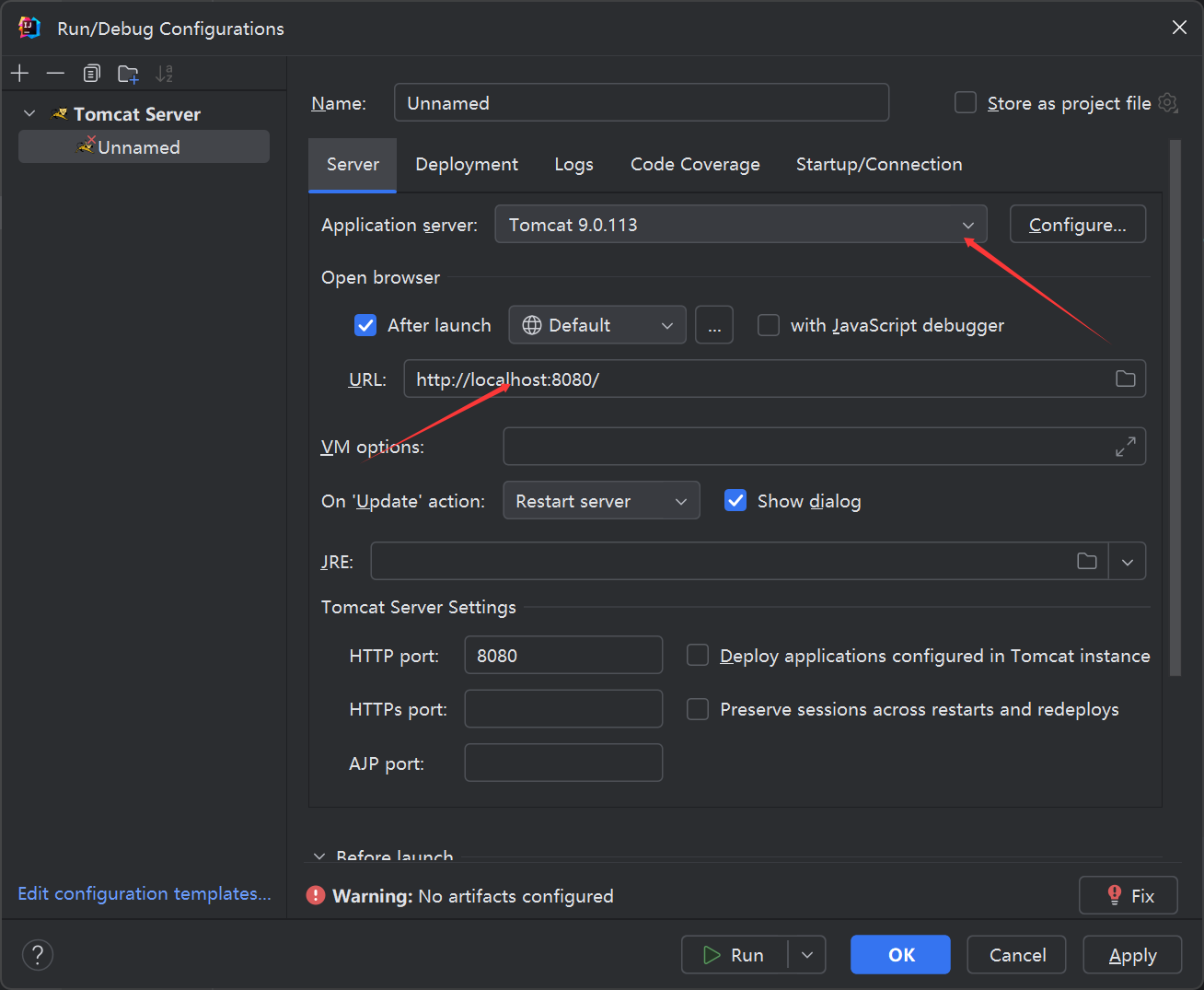Viewport: 1204px width, 990px height.
Task: Enable Deploy applications configured in Tomcat instance
Action: click(698, 655)
